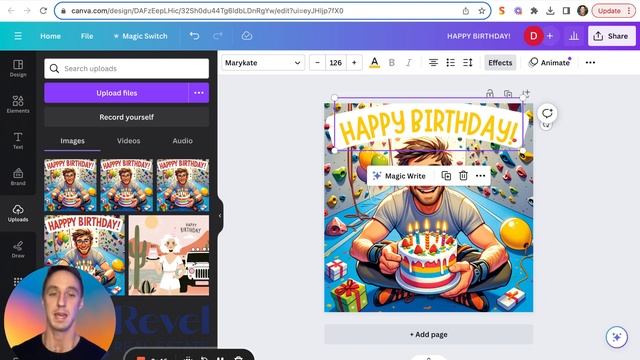
Task: Open floating toolbar more options
Action: (480, 176)
